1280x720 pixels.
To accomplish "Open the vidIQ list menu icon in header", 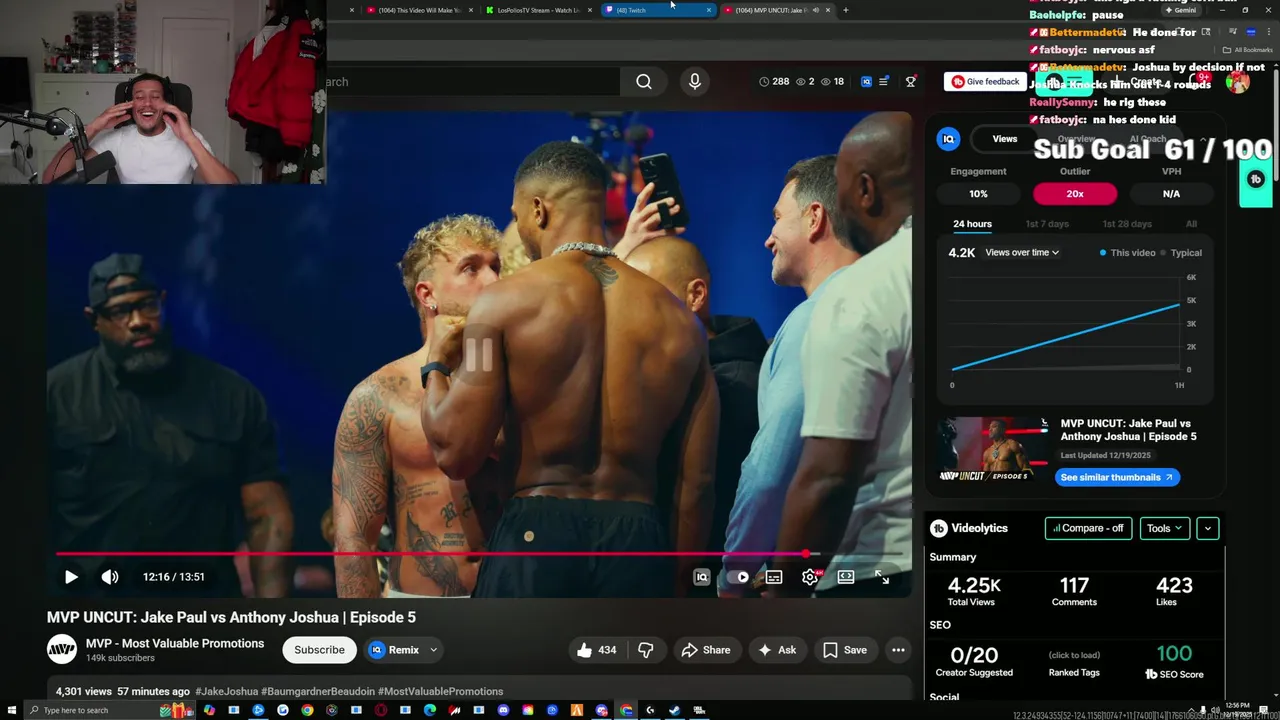I will (x=883, y=81).
